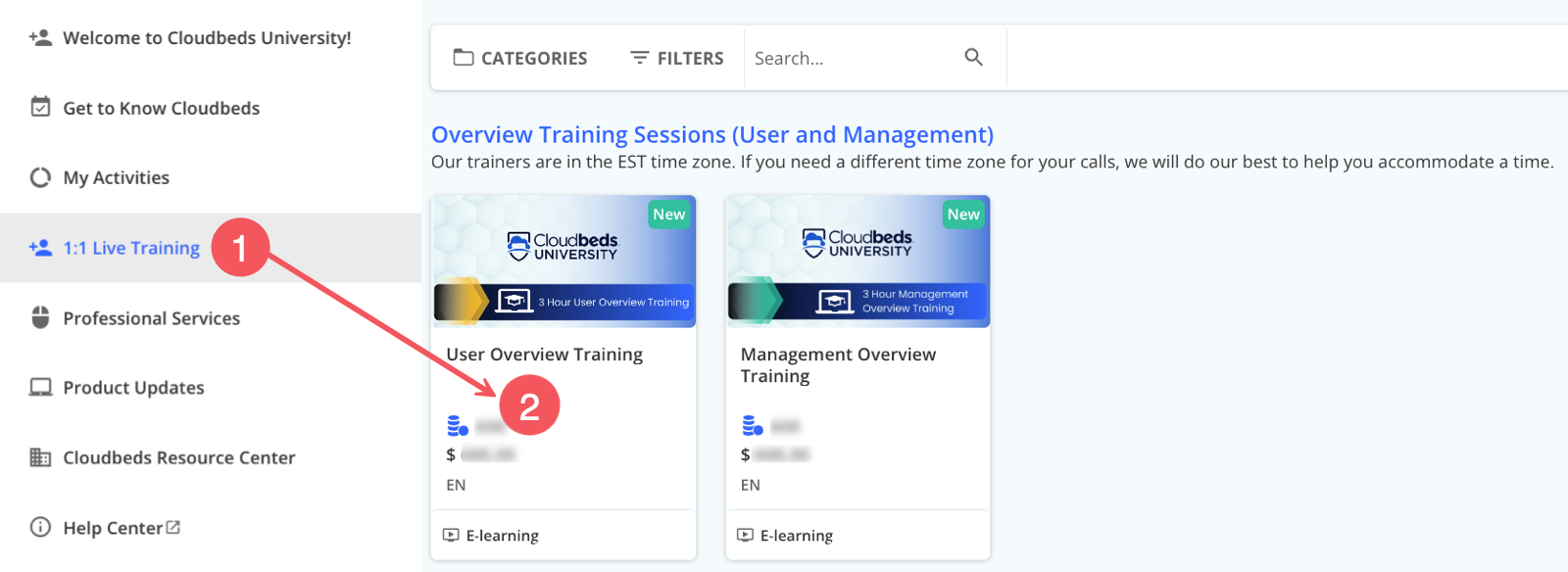Open the CATEGORIES dropdown
This screenshot has width=1568, height=572.
pos(520,58)
